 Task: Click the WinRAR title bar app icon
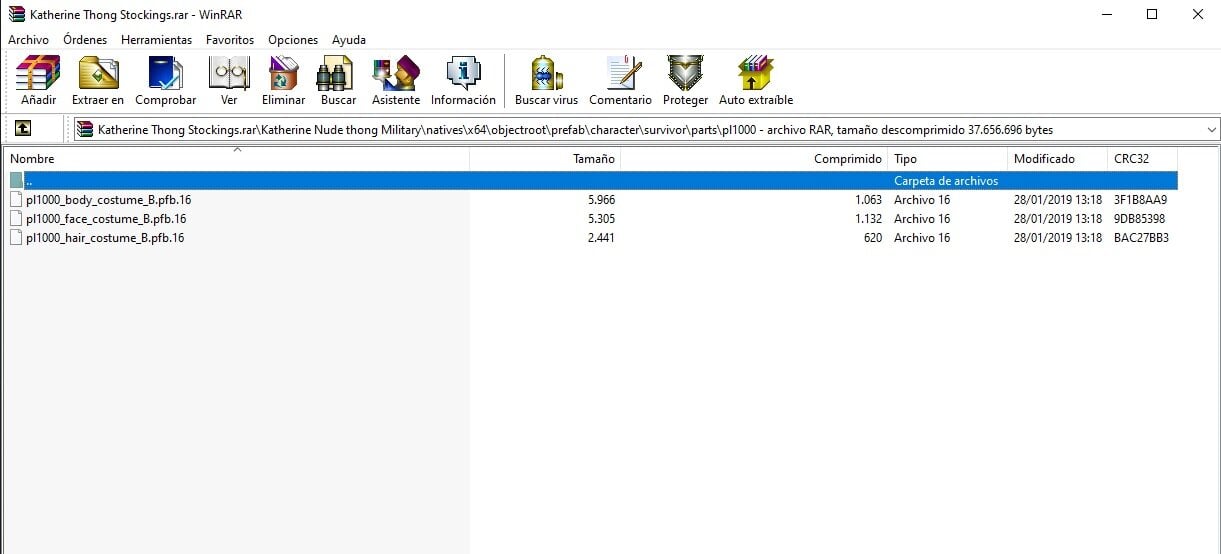click(x=16, y=14)
